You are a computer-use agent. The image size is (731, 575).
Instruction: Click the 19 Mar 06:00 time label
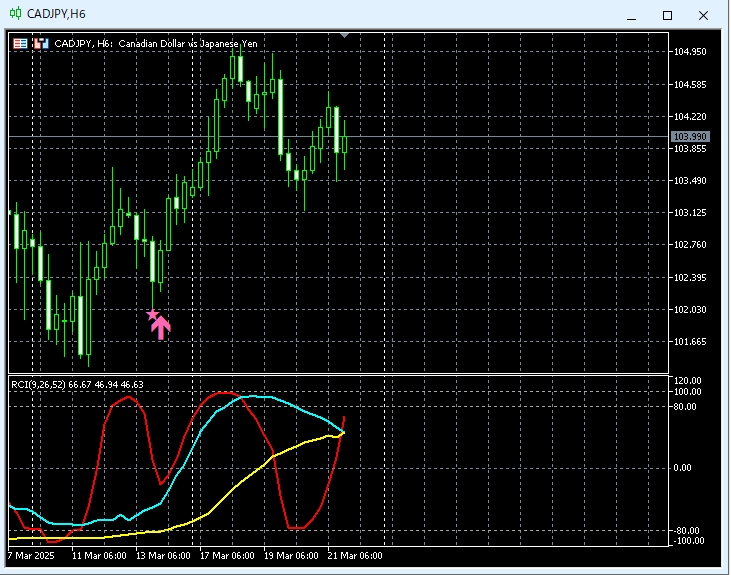291,555
